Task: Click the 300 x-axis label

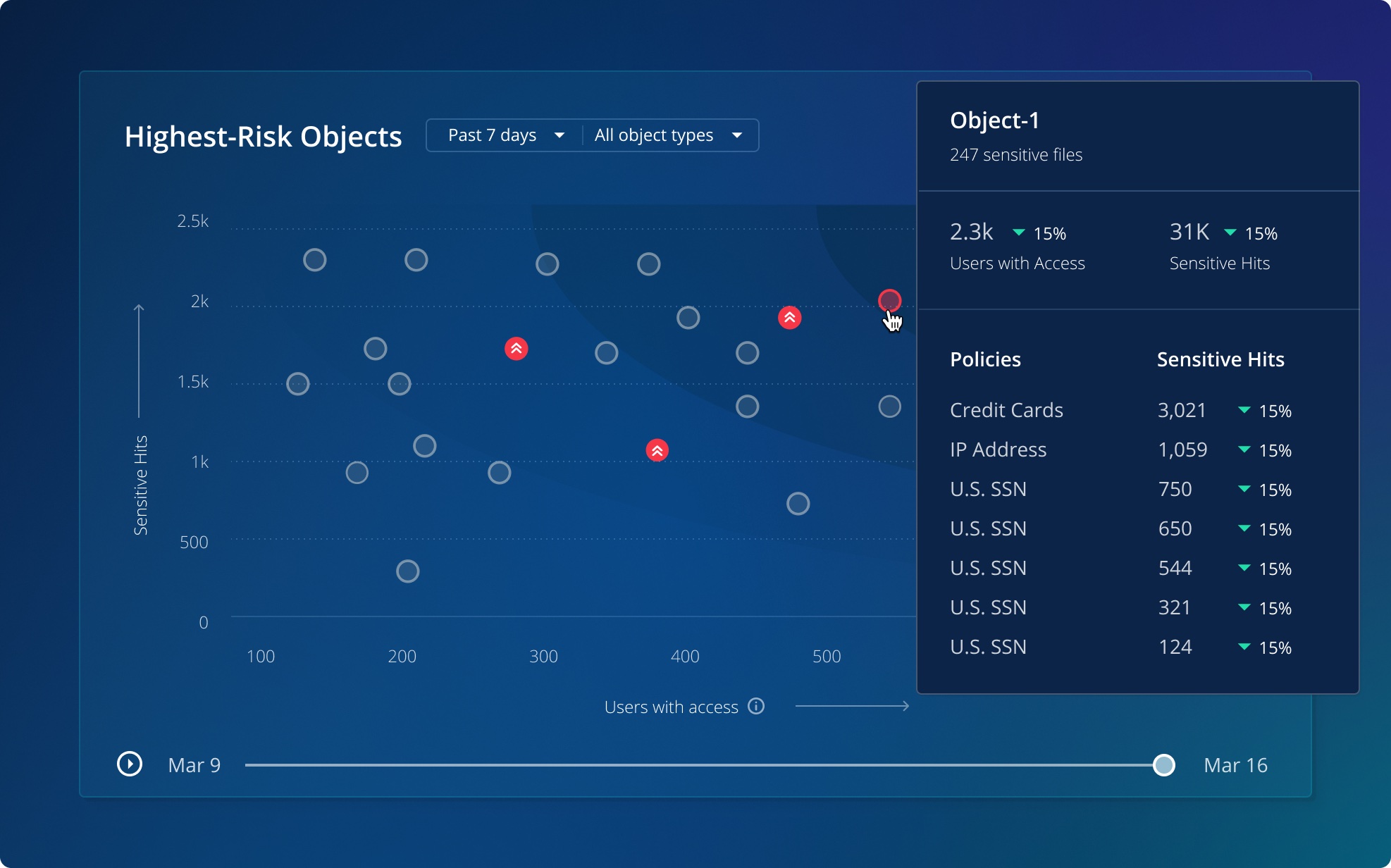Action: click(543, 657)
